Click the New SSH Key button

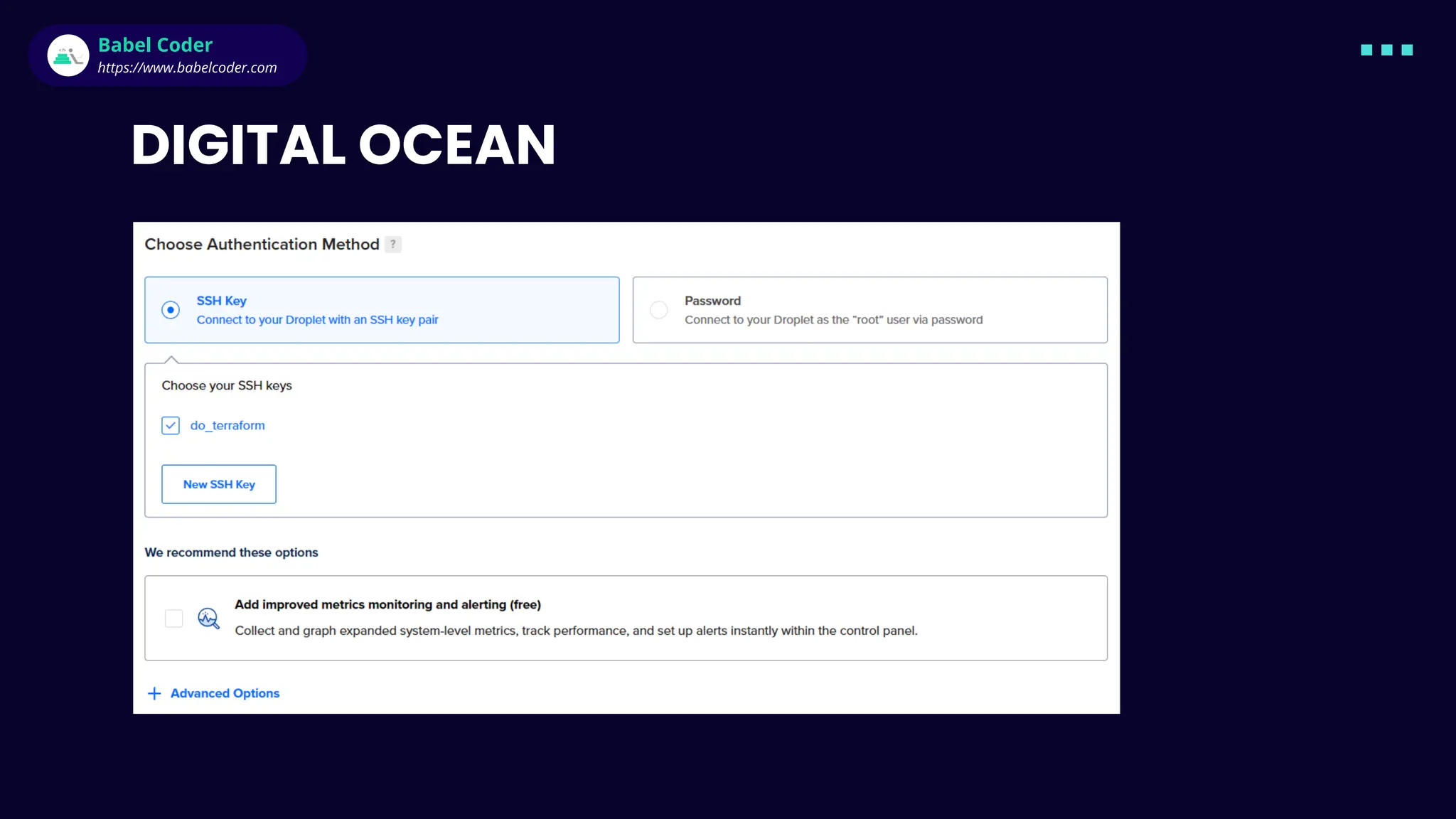point(219,484)
